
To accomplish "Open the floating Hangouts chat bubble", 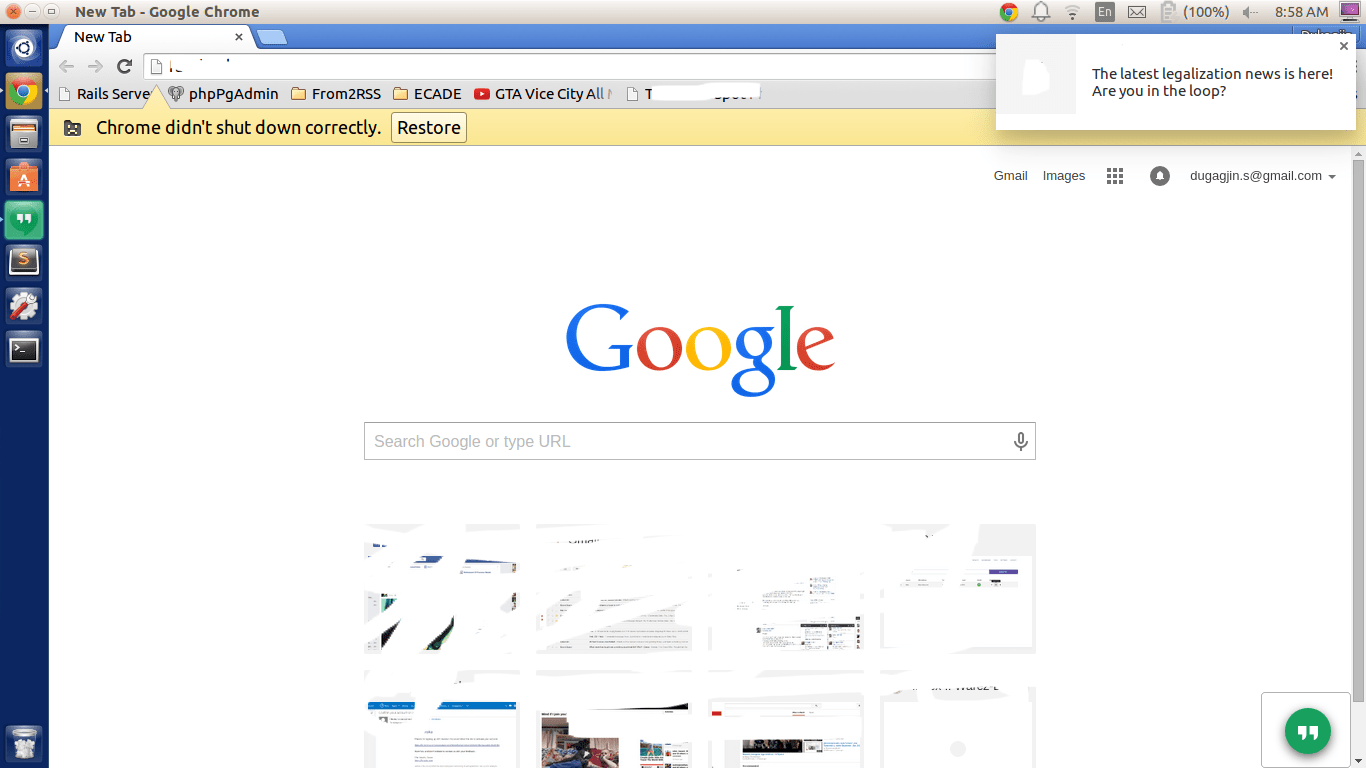I will click(1308, 731).
